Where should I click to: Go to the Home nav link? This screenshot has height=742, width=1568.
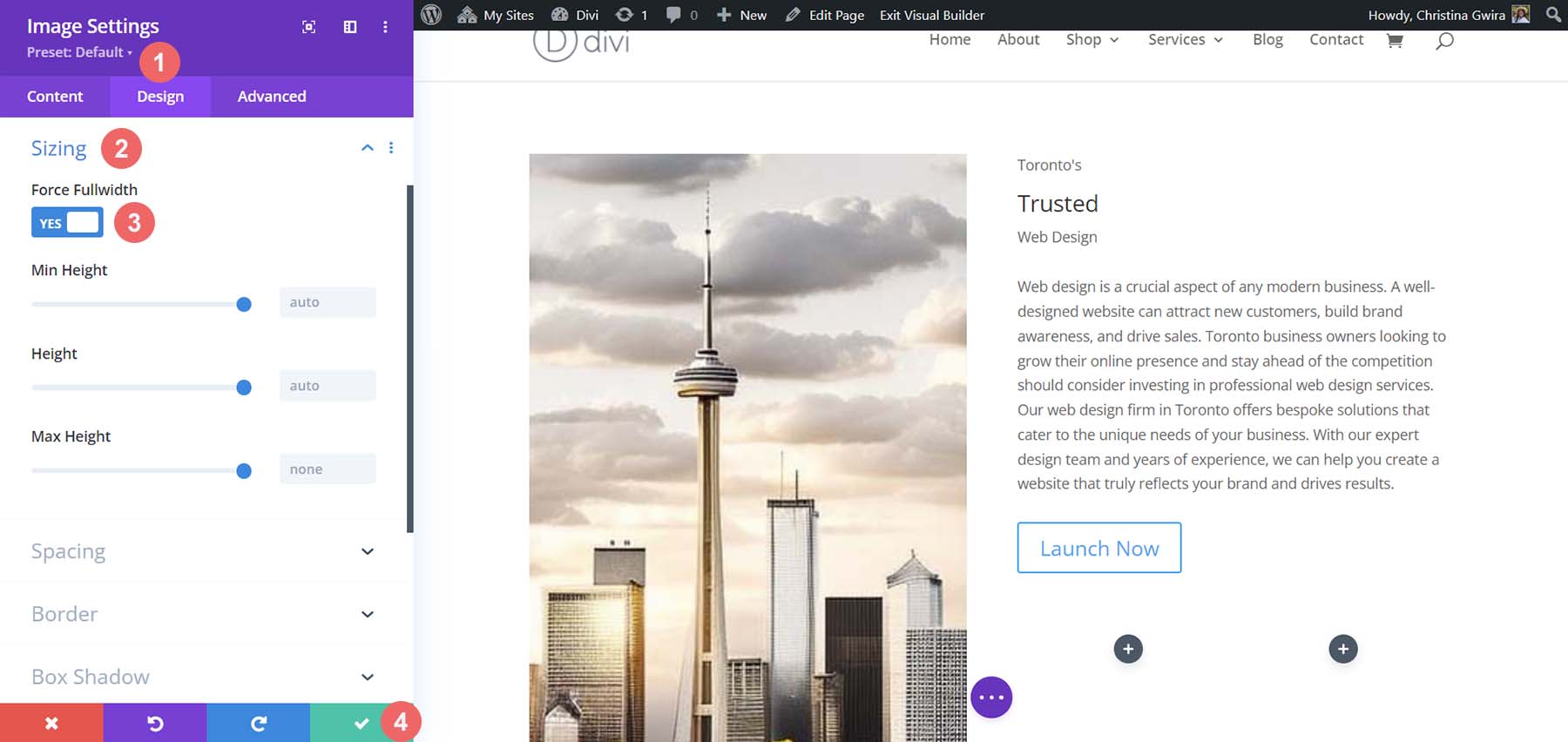[950, 40]
